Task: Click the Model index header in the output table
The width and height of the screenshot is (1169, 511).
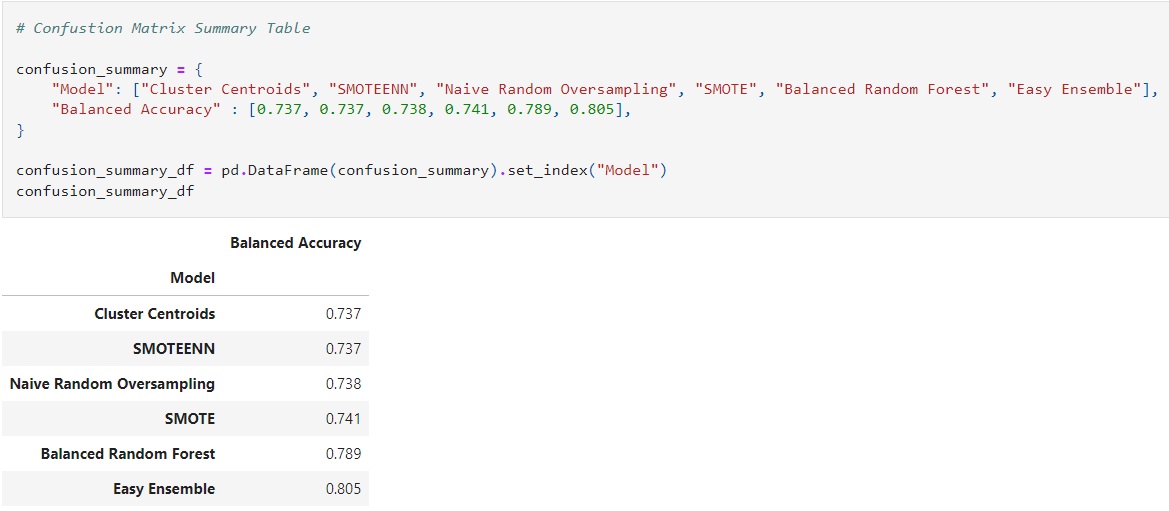Action: tap(192, 278)
